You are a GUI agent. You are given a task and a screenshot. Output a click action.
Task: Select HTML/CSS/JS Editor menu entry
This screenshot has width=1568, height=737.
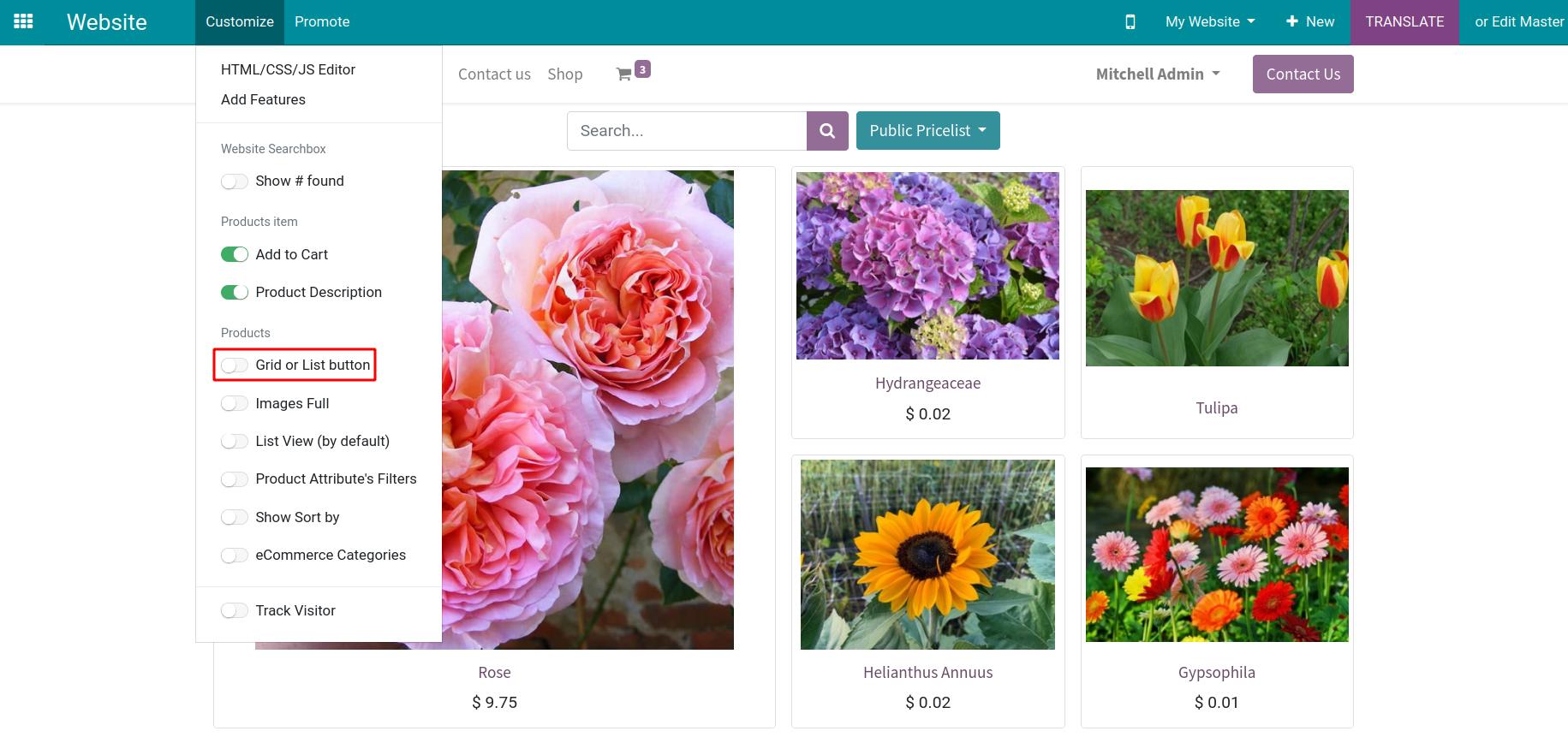click(x=288, y=69)
